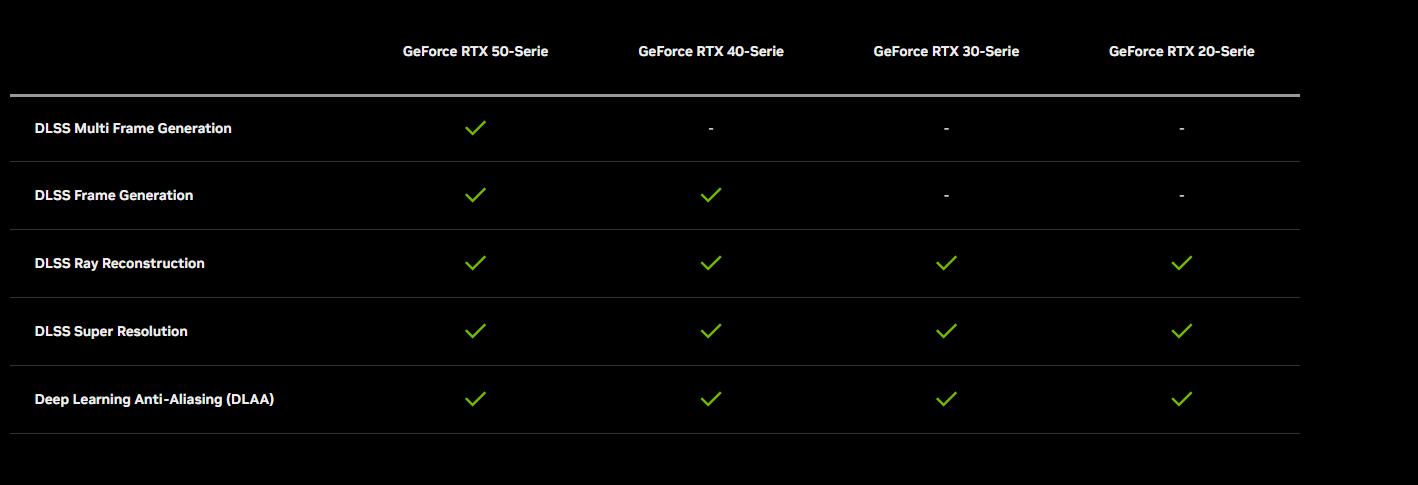The height and width of the screenshot is (485, 1418).
Task: Click DLSS Frame Generation checkmark under RTX 50-Serie
Action: point(476,195)
